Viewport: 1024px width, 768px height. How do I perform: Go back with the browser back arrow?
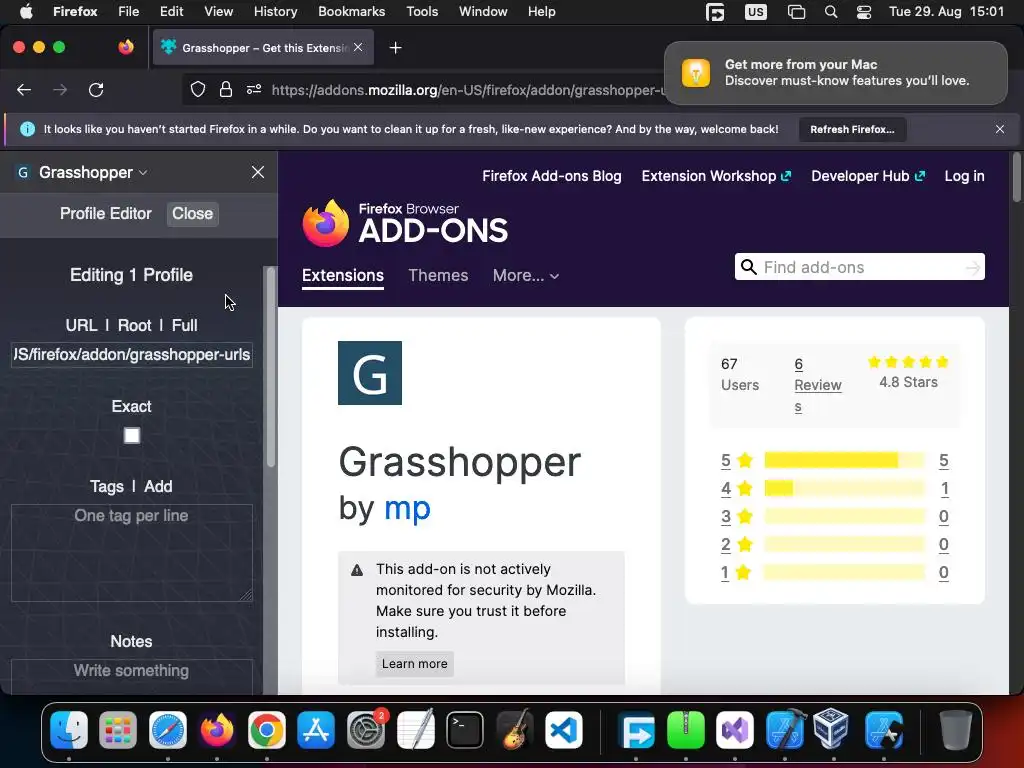point(24,90)
